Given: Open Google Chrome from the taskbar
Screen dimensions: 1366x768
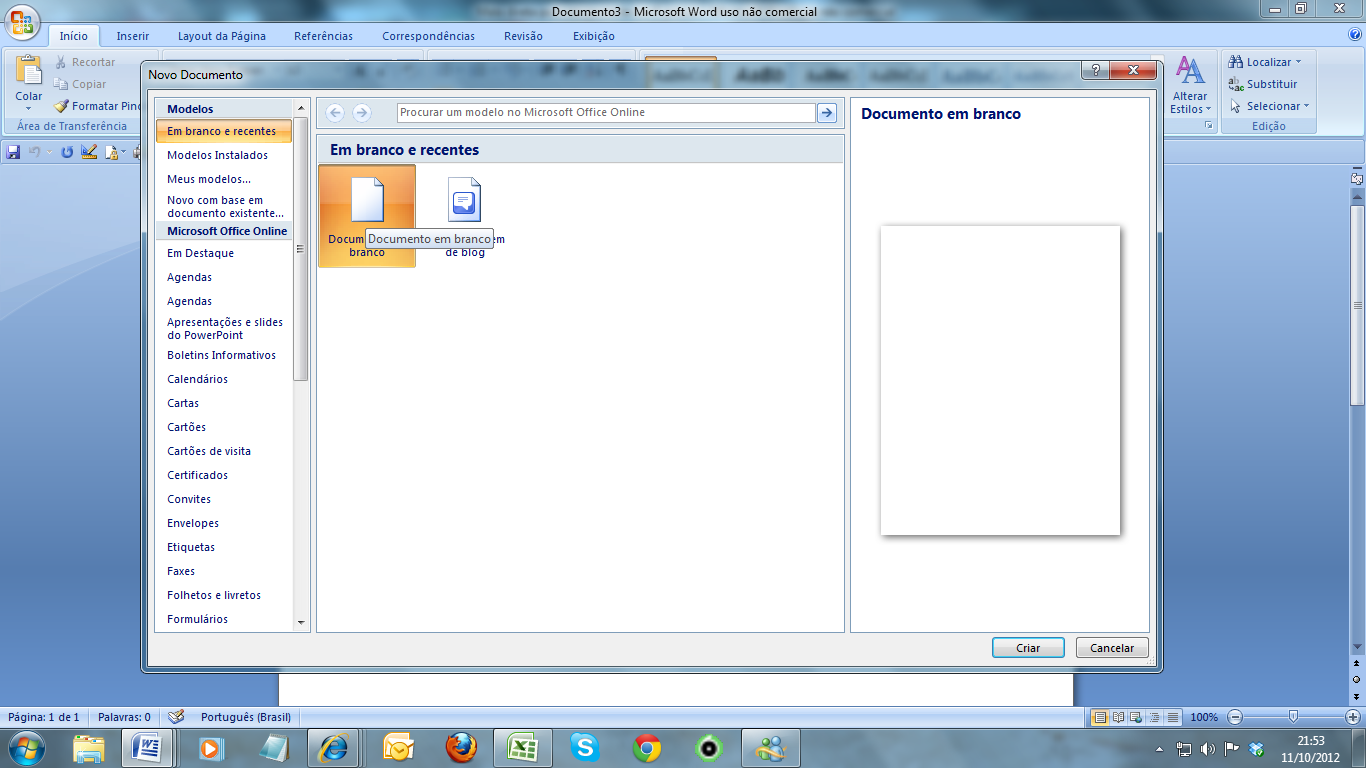Looking at the screenshot, I should click(647, 747).
